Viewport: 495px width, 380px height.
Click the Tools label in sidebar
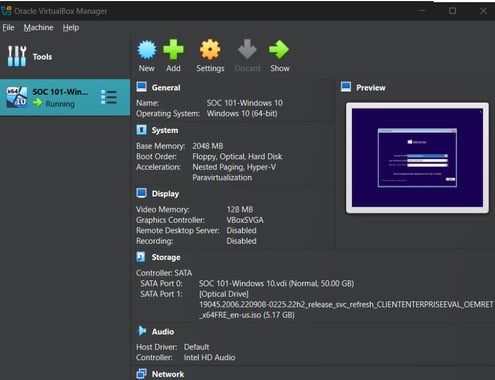point(42,57)
